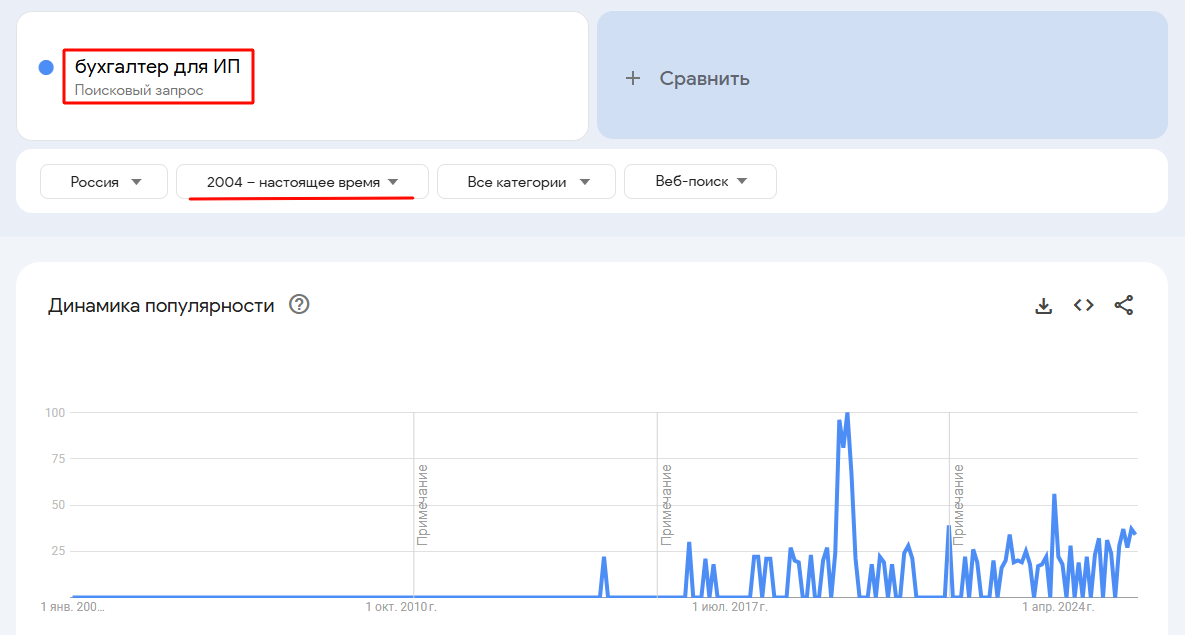1185x635 pixels.
Task: Open the 2004 – настоящее время period dropdown
Action: pyautogui.click(x=302, y=182)
